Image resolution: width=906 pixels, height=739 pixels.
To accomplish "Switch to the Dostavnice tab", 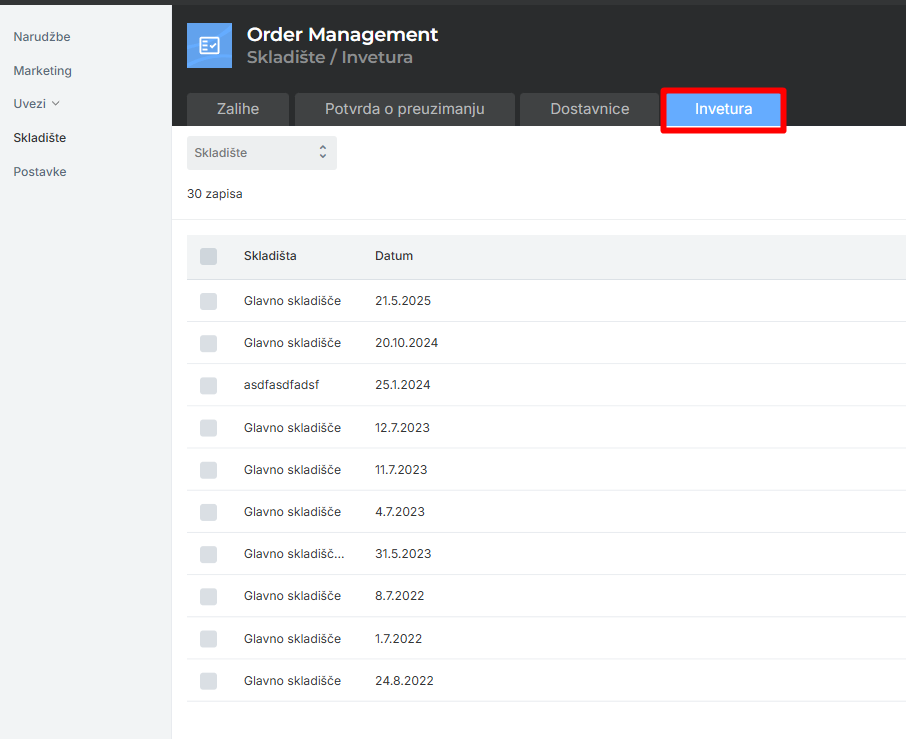I will pos(589,109).
